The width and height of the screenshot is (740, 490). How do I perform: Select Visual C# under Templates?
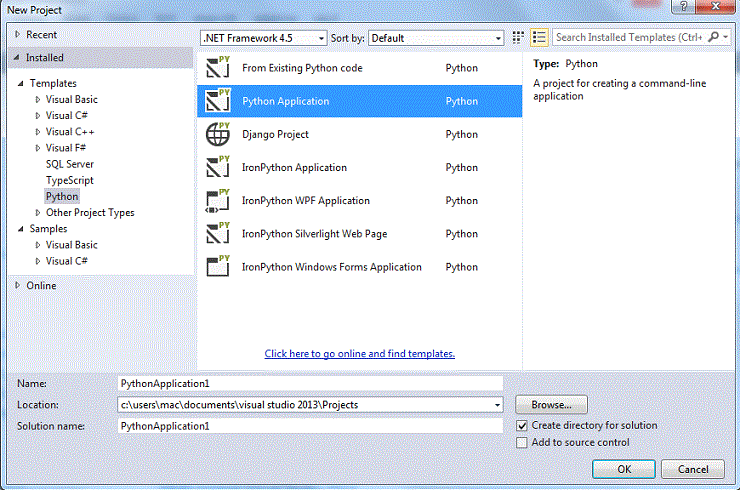click(x=67, y=116)
